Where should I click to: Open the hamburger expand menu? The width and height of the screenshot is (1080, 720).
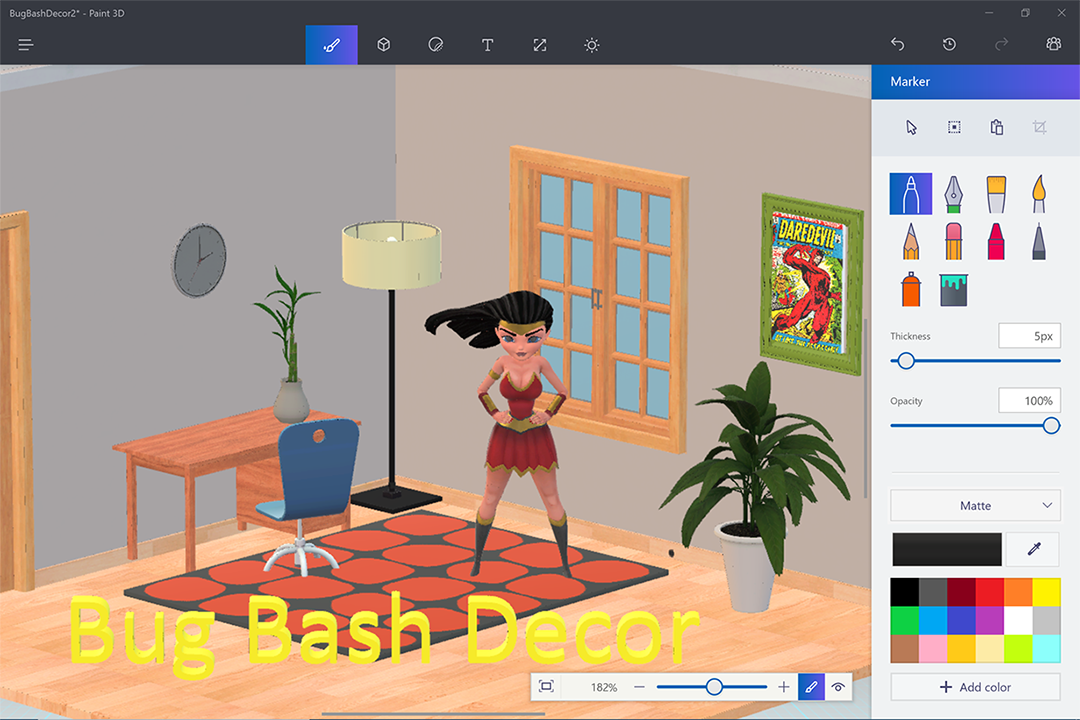[x=25, y=45]
